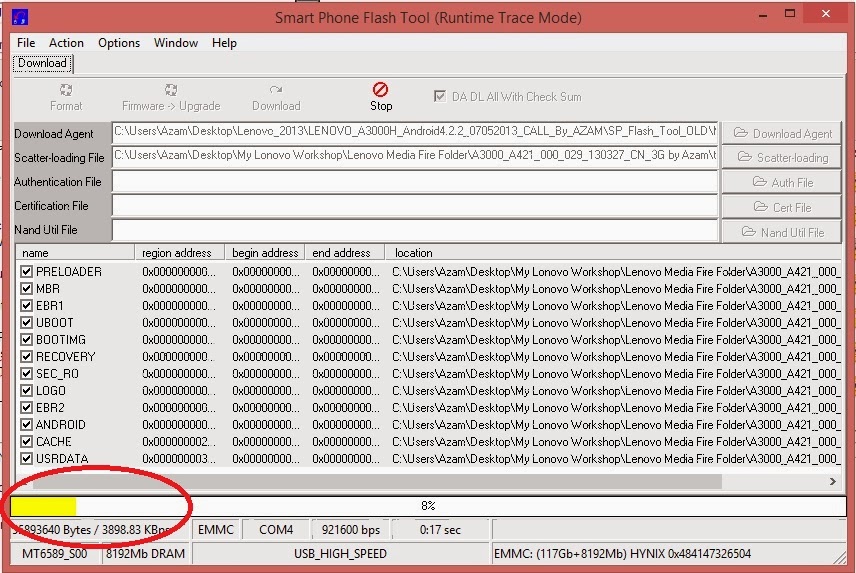856x573 pixels.
Task: Click the Stop icon in the toolbar
Action: coord(381,89)
